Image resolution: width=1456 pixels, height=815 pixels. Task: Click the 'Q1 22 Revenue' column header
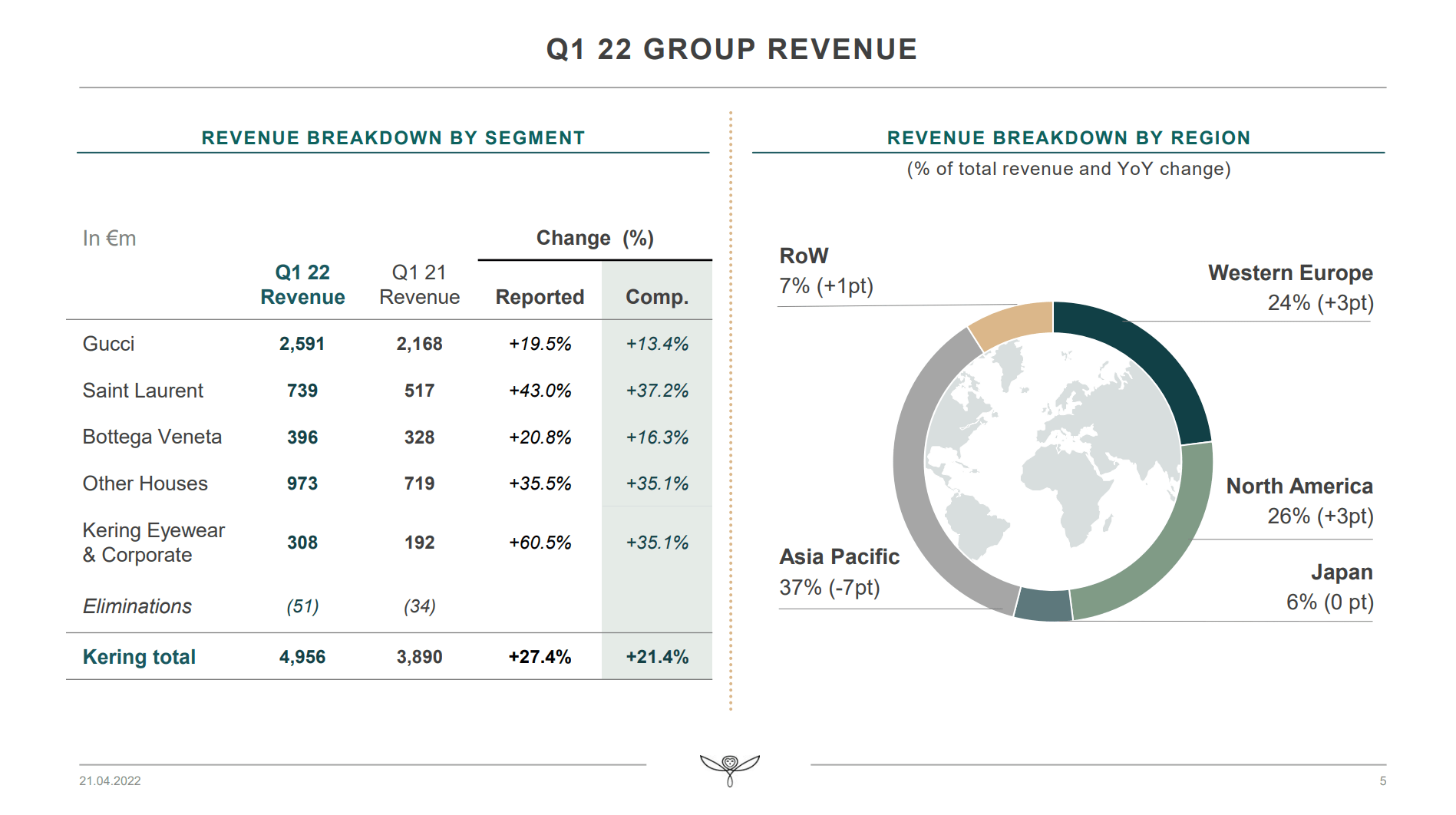tap(302, 285)
